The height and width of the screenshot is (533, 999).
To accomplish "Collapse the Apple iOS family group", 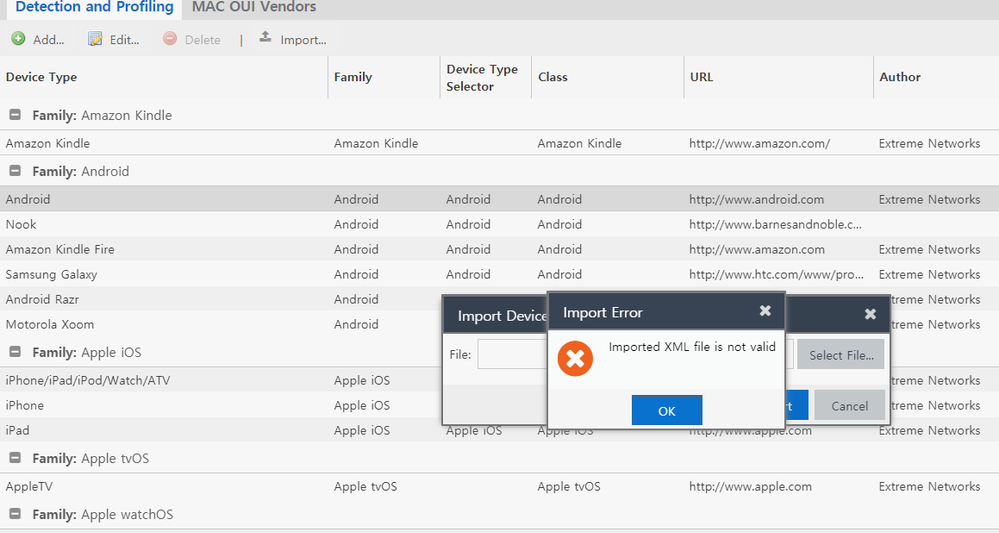I will coord(15,352).
